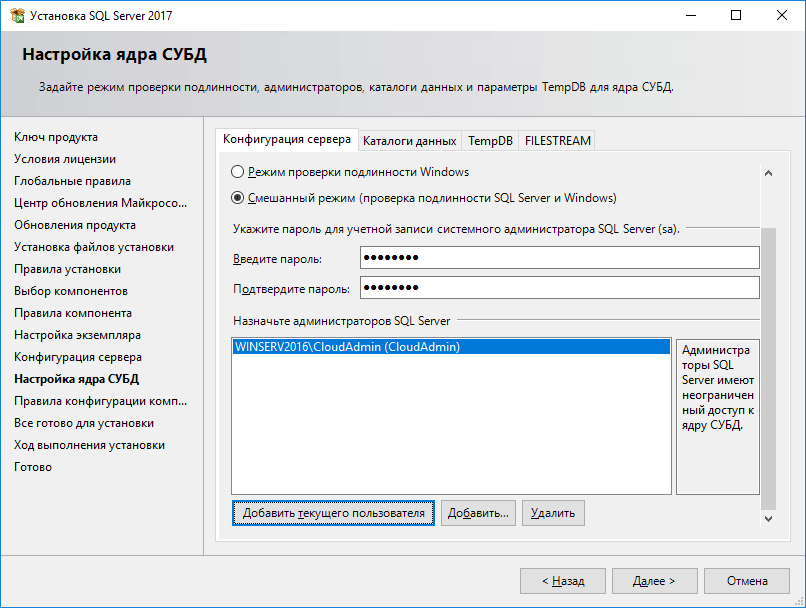Image resolution: width=806 pixels, height=608 pixels.
Task: Open the FILESTREAM tab
Action: (x=557, y=141)
